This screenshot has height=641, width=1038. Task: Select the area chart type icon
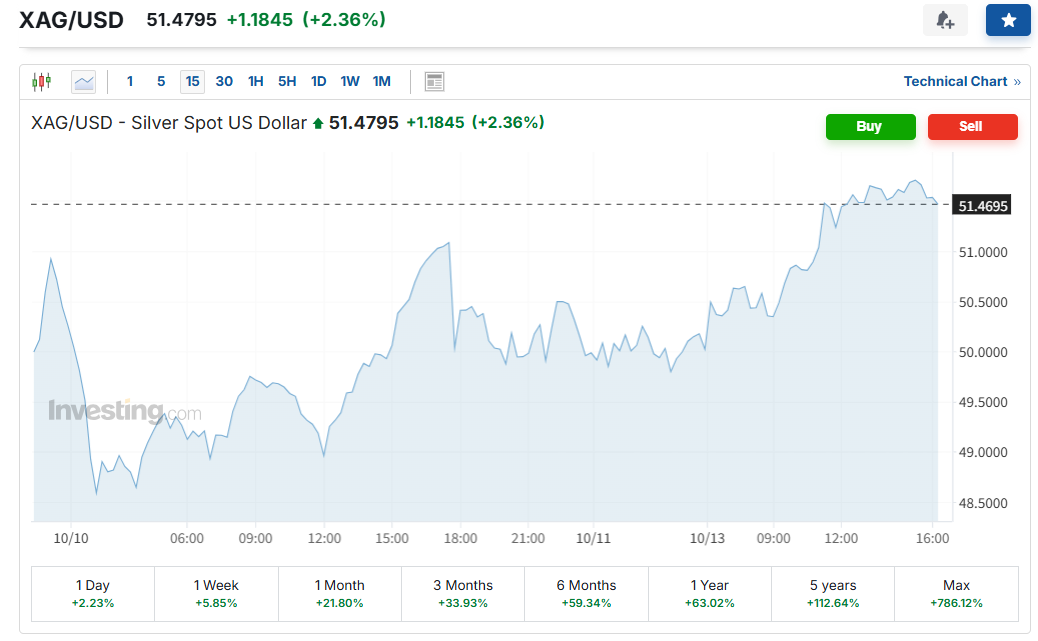tap(84, 82)
